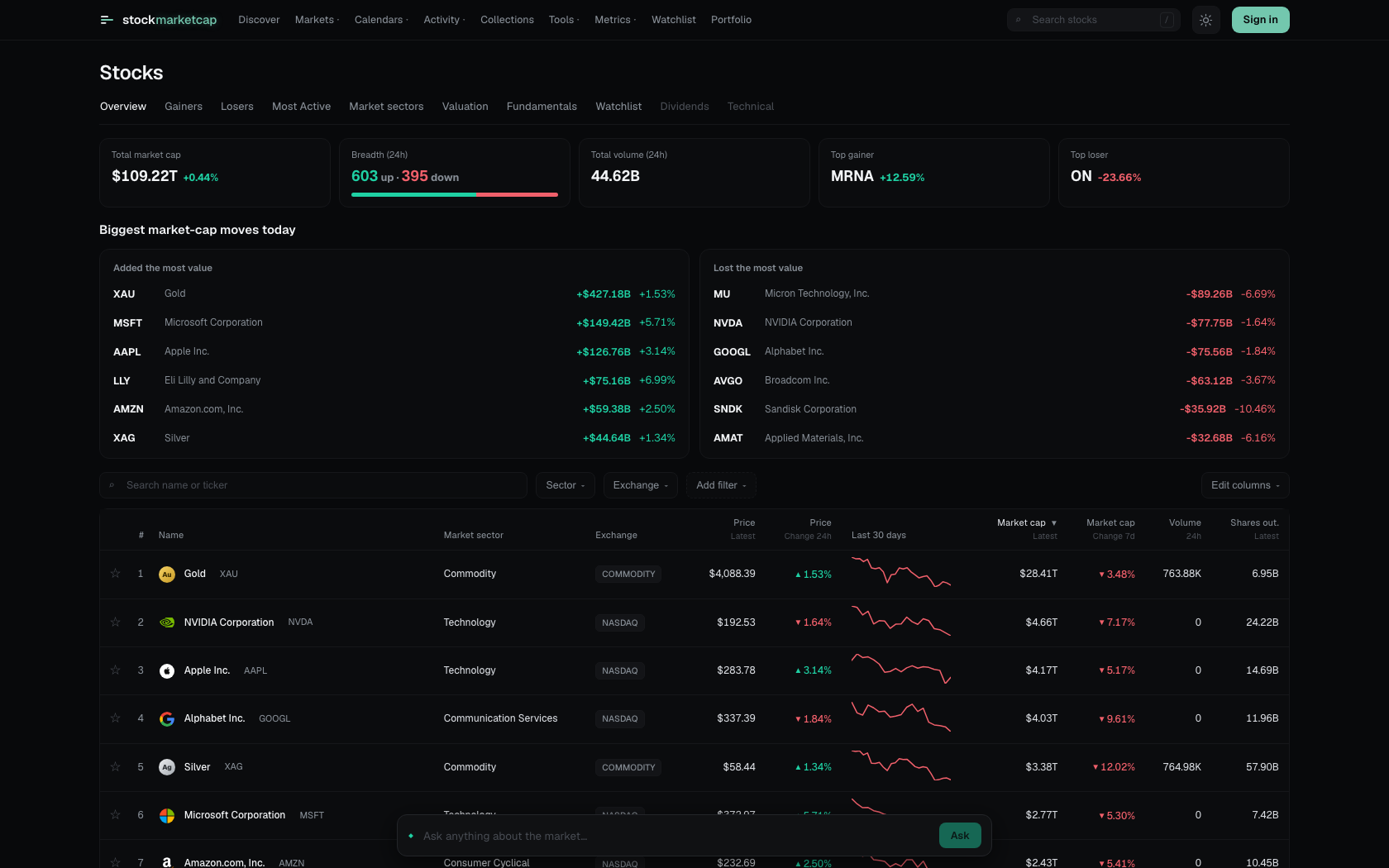1389x868 pixels.
Task: Click the Alphabet Google logo icon
Action: (167, 719)
